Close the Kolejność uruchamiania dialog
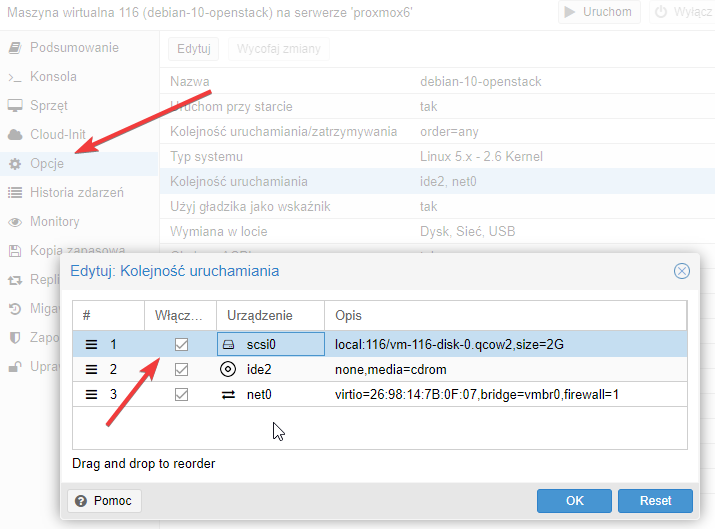This screenshot has width=715, height=529. coord(682,271)
